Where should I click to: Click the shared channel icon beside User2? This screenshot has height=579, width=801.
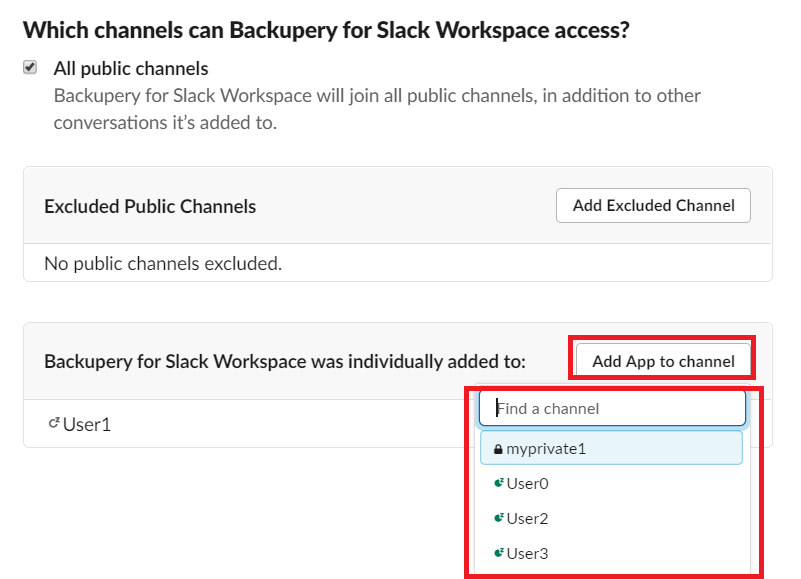(x=500, y=518)
